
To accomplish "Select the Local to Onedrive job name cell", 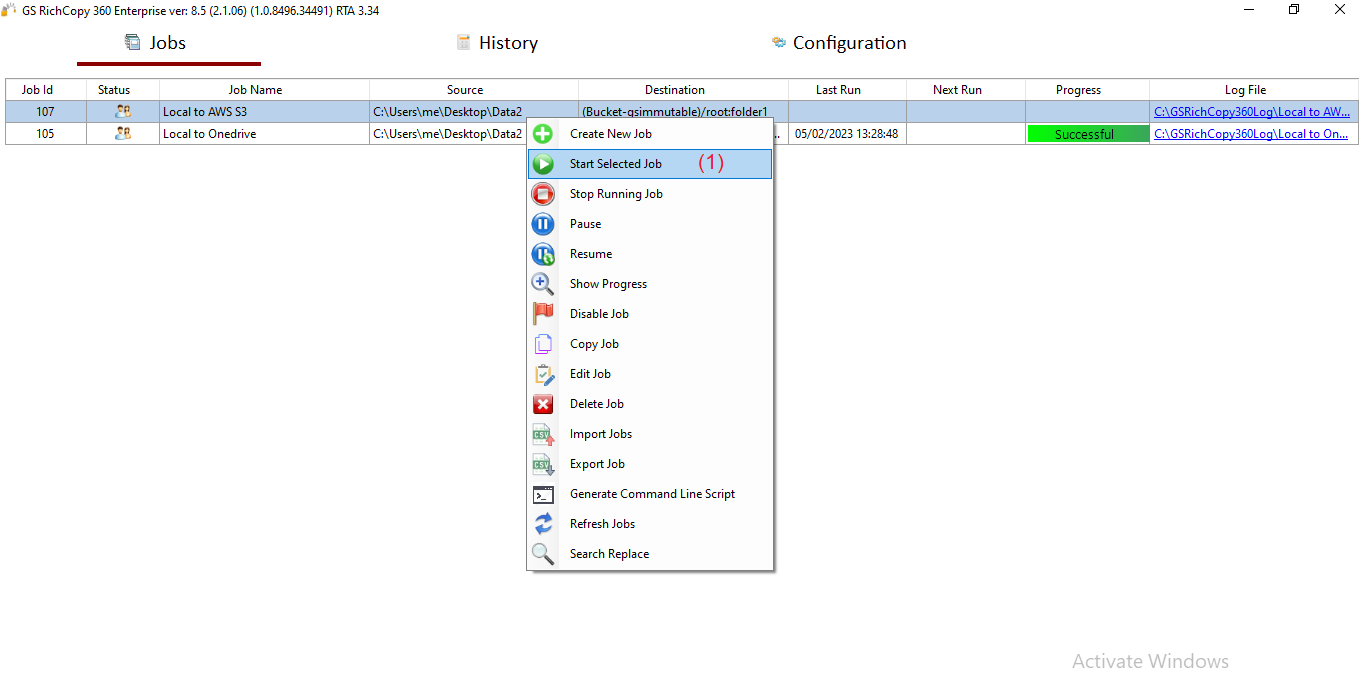I will tap(265, 134).
